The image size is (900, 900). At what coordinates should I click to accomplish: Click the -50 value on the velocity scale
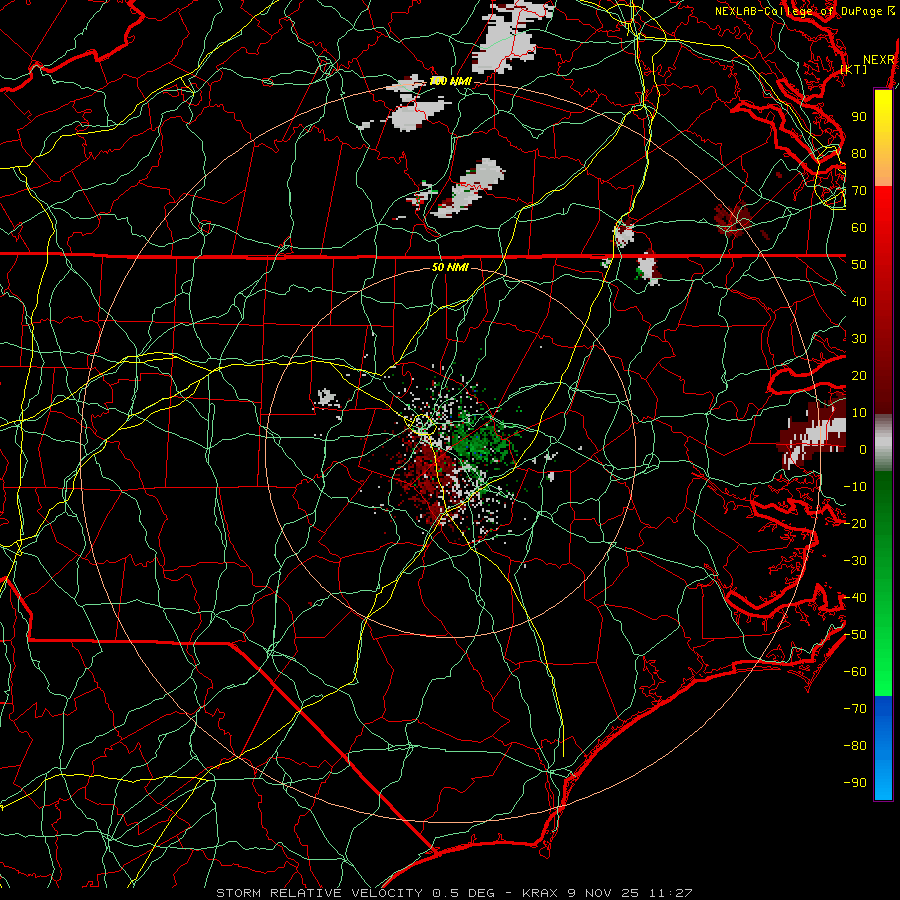point(855,635)
